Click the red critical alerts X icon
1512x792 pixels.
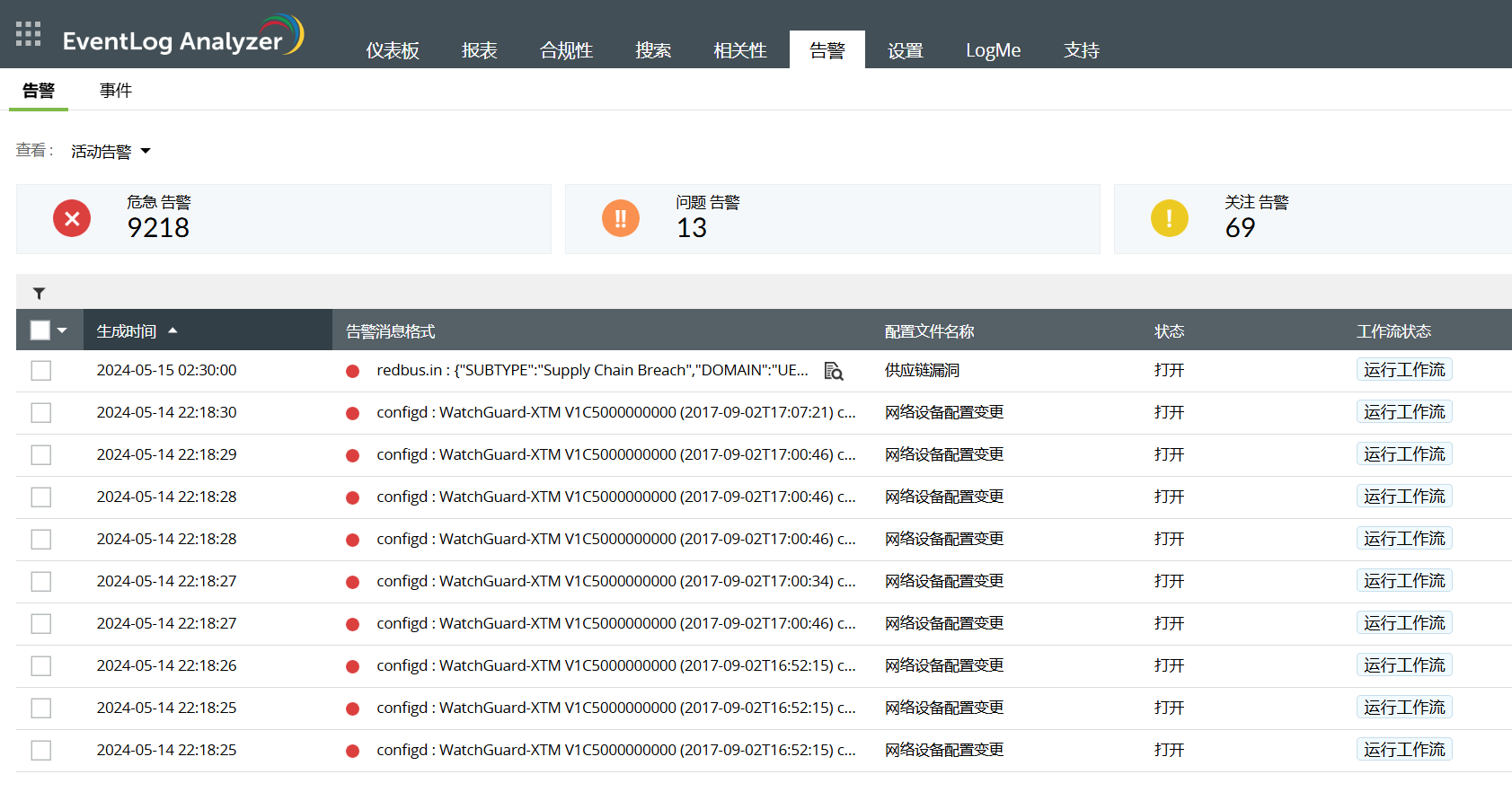click(x=72, y=218)
